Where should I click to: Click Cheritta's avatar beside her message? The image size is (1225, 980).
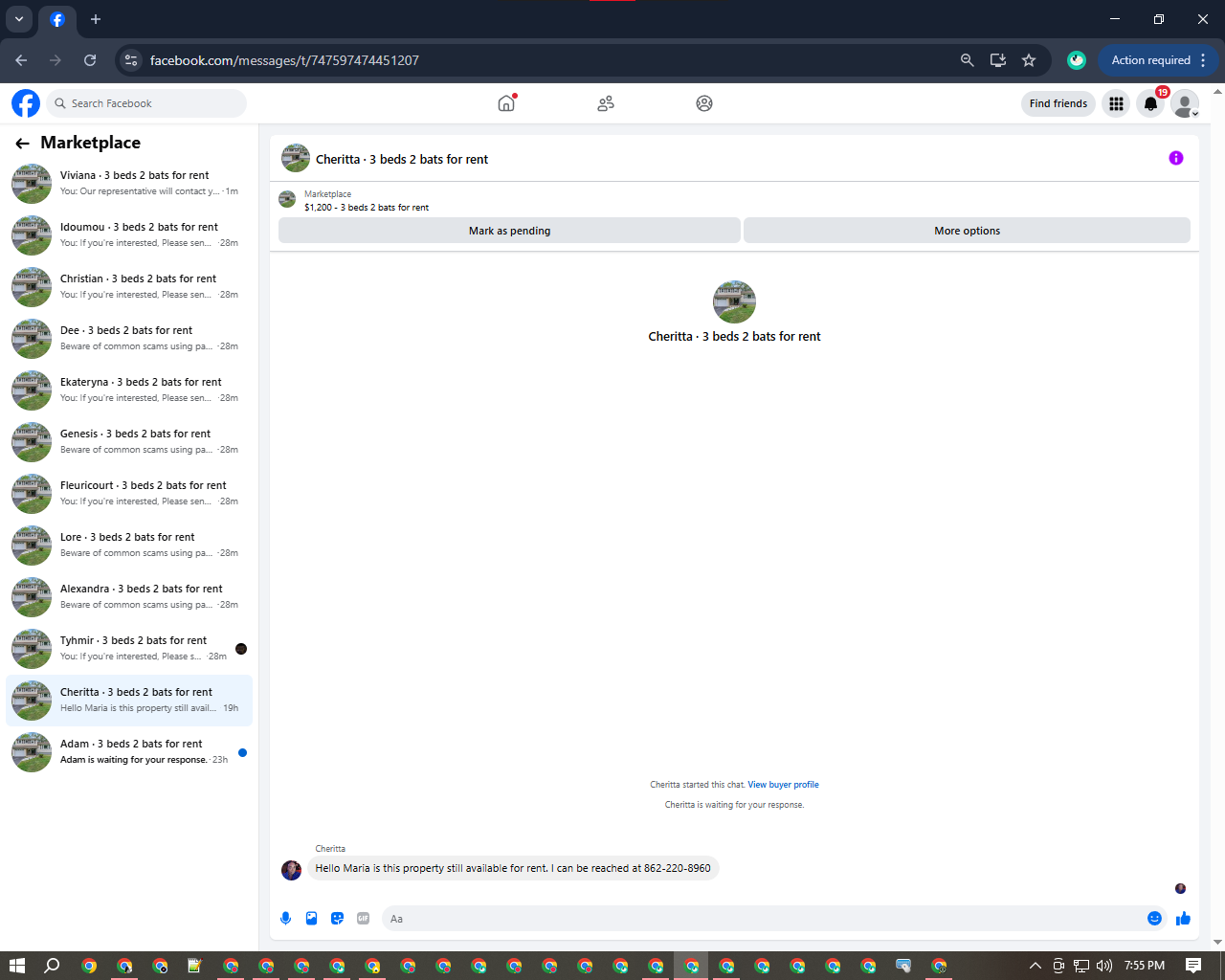[291, 870]
